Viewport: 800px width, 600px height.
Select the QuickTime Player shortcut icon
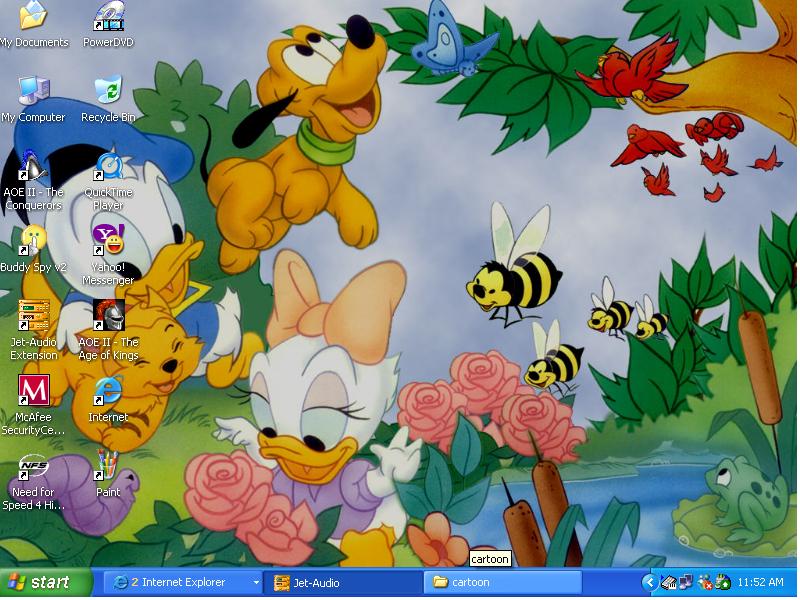click(108, 181)
